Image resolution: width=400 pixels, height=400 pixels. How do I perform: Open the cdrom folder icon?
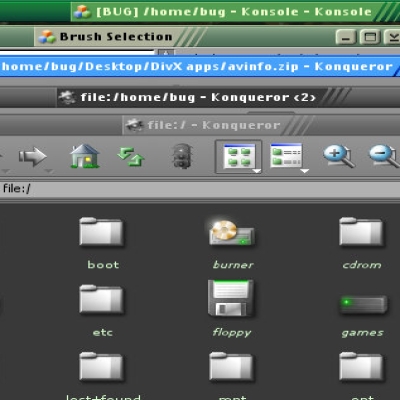click(361, 232)
